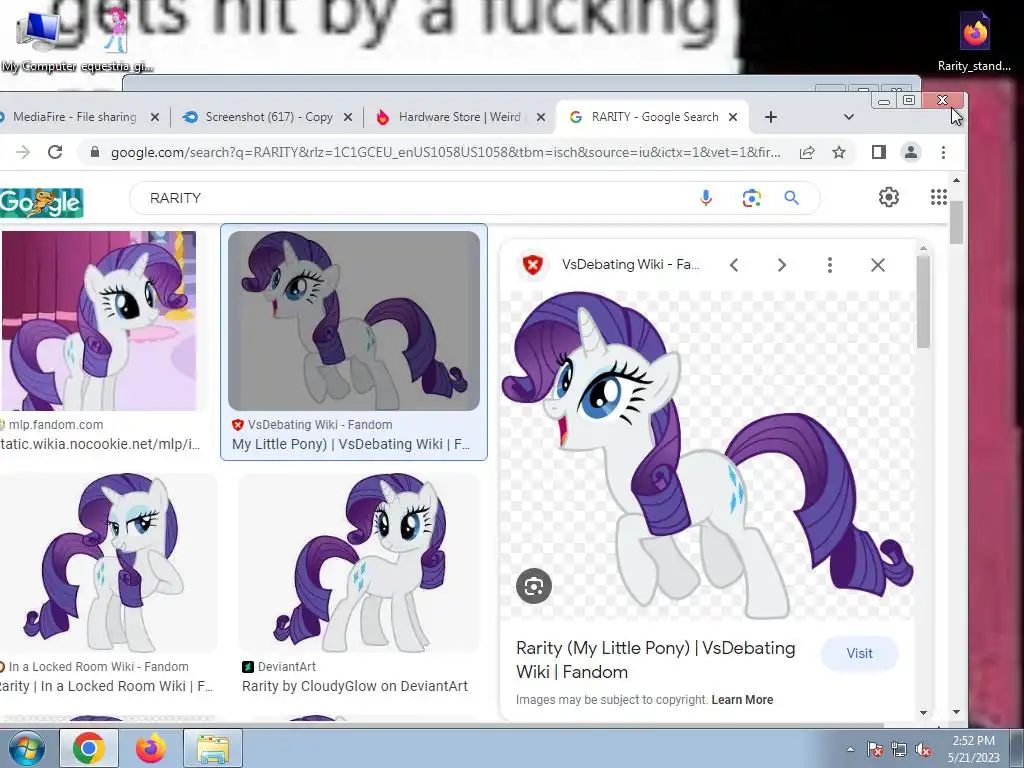Open Google quick settings gear
1024x768 pixels.
(889, 197)
